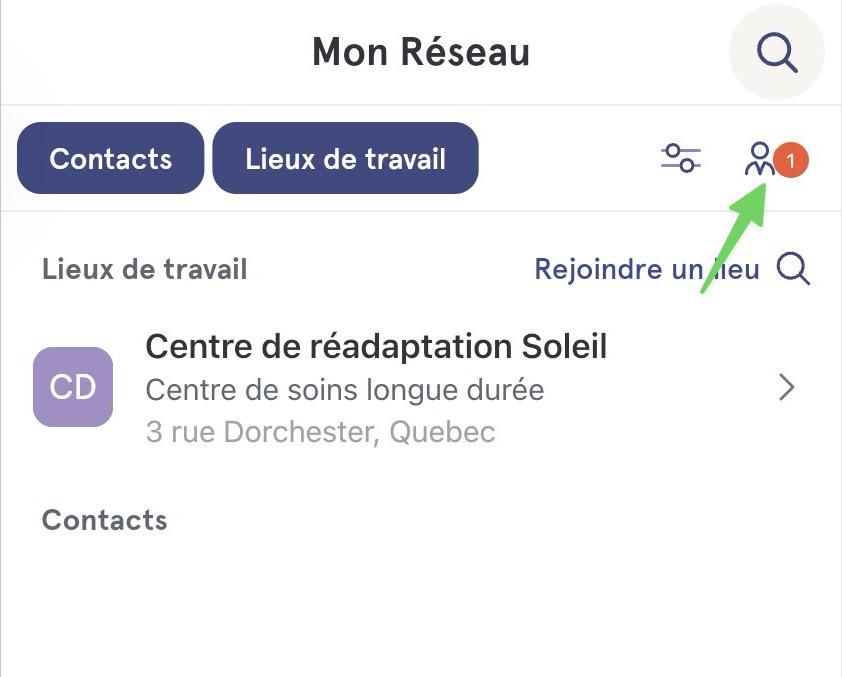Select the Centre de soins longue durée subtitle
The height and width of the screenshot is (677, 842).
[x=345, y=390]
